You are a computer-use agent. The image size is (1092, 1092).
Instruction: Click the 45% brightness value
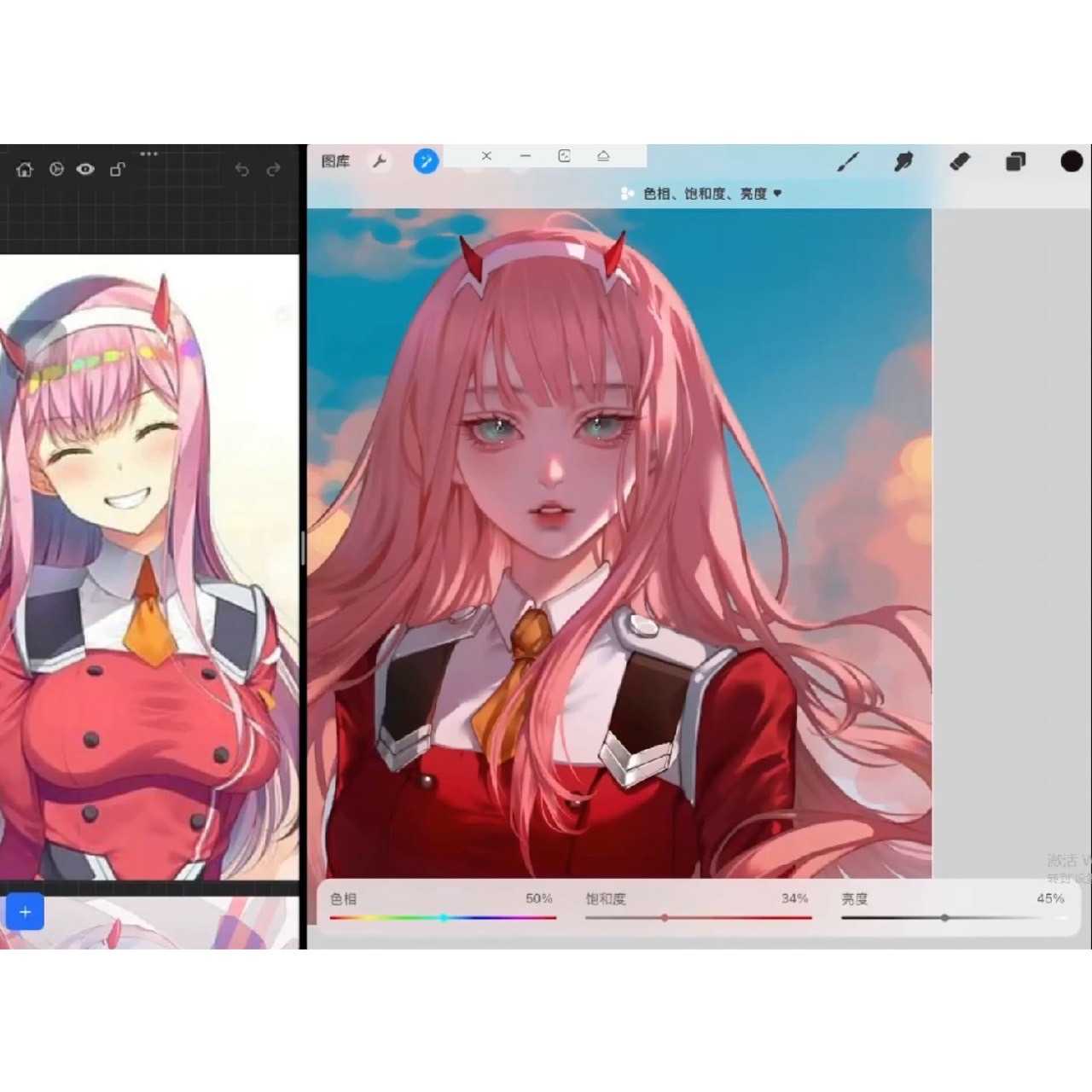click(x=1051, y=898)
